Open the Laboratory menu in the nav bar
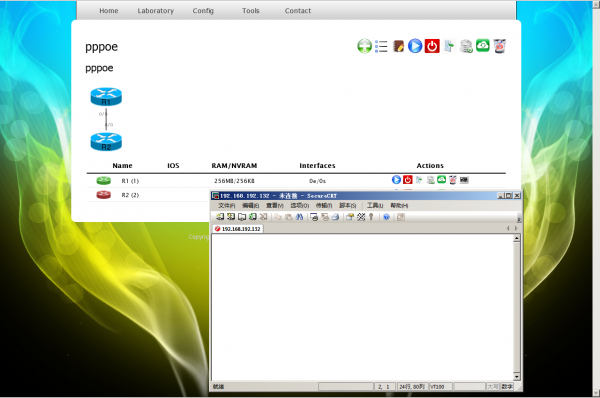 [156, 11]
